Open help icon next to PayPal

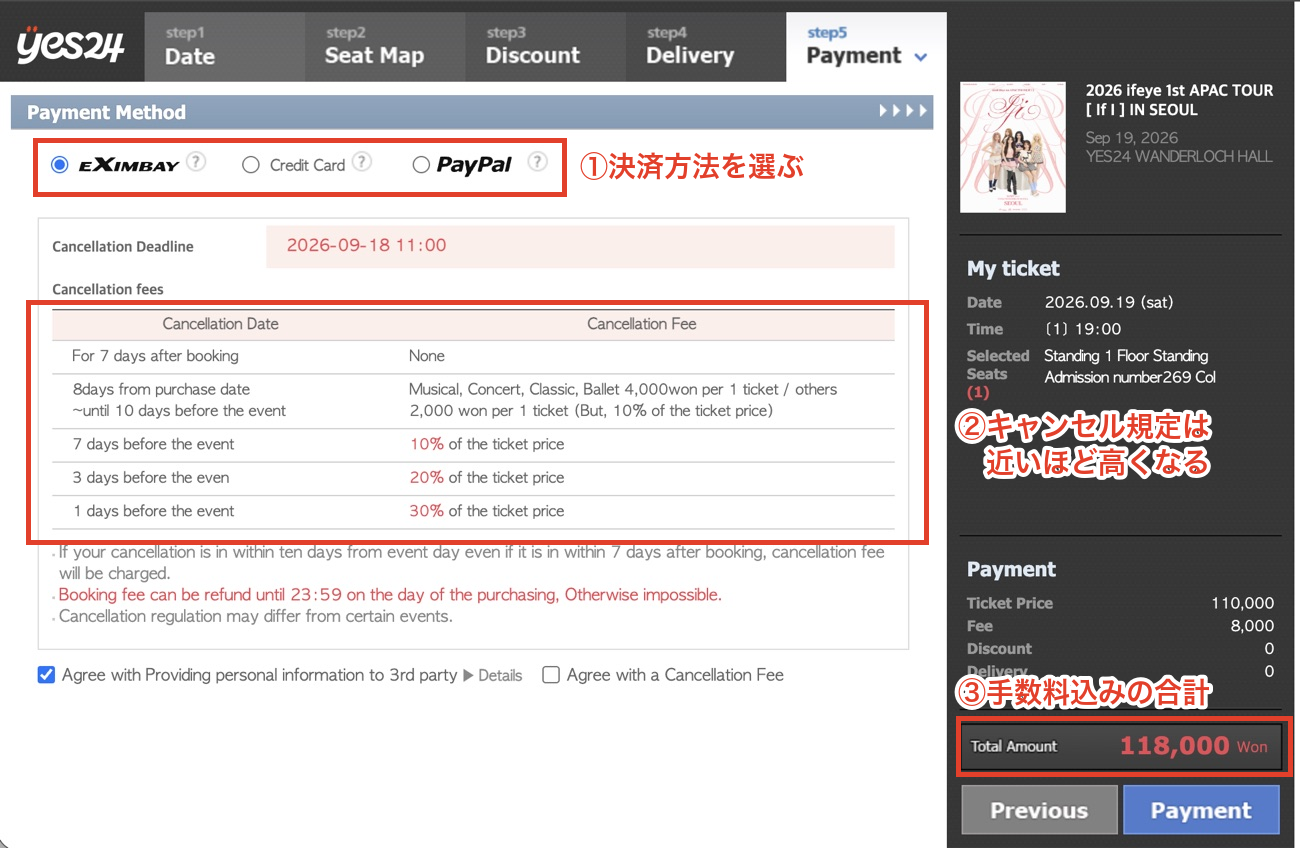pyautogui.click(x=538, y=161)
